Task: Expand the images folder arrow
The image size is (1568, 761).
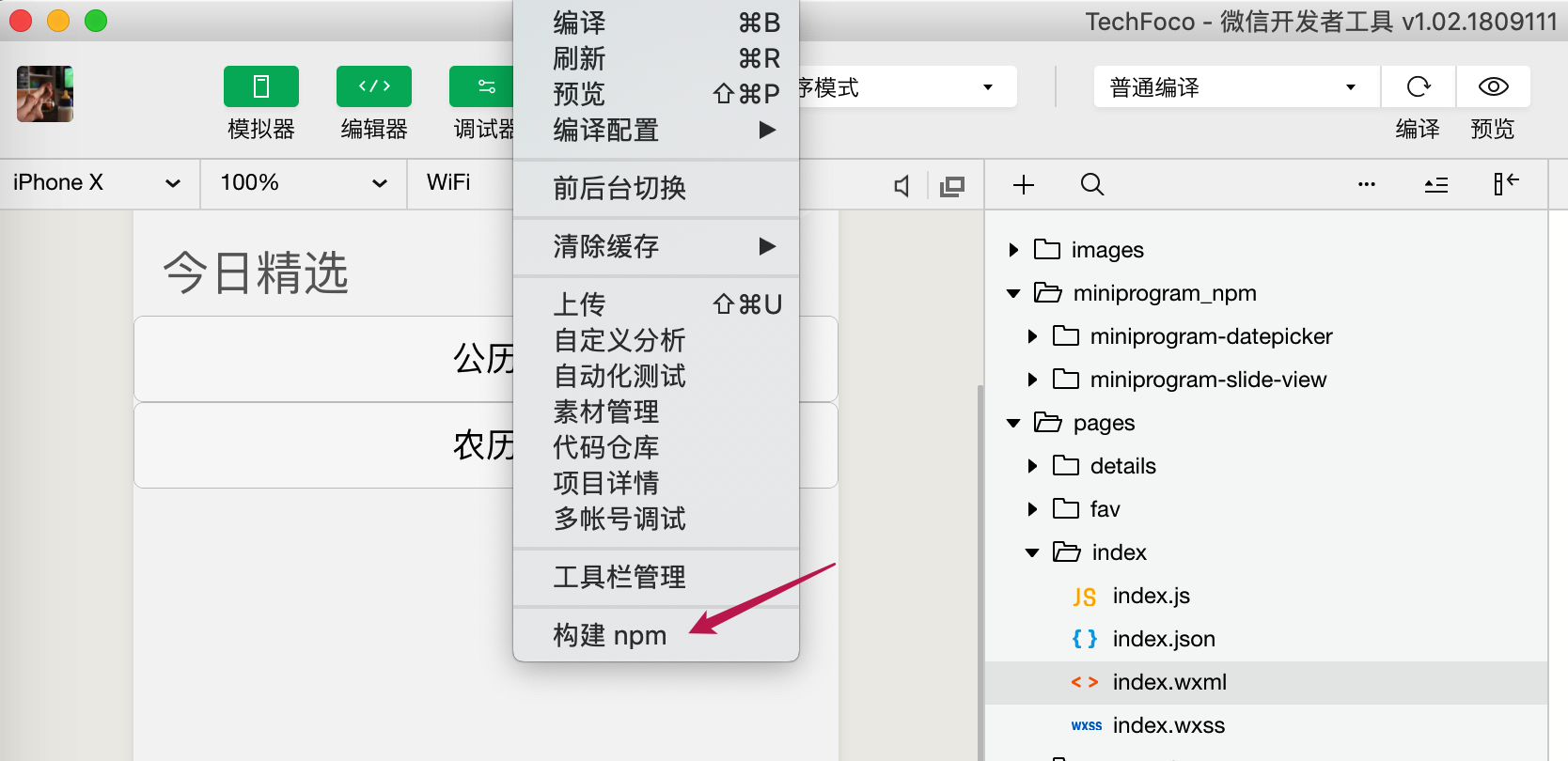Action: pyautogui.click(x=1013, y=250)
